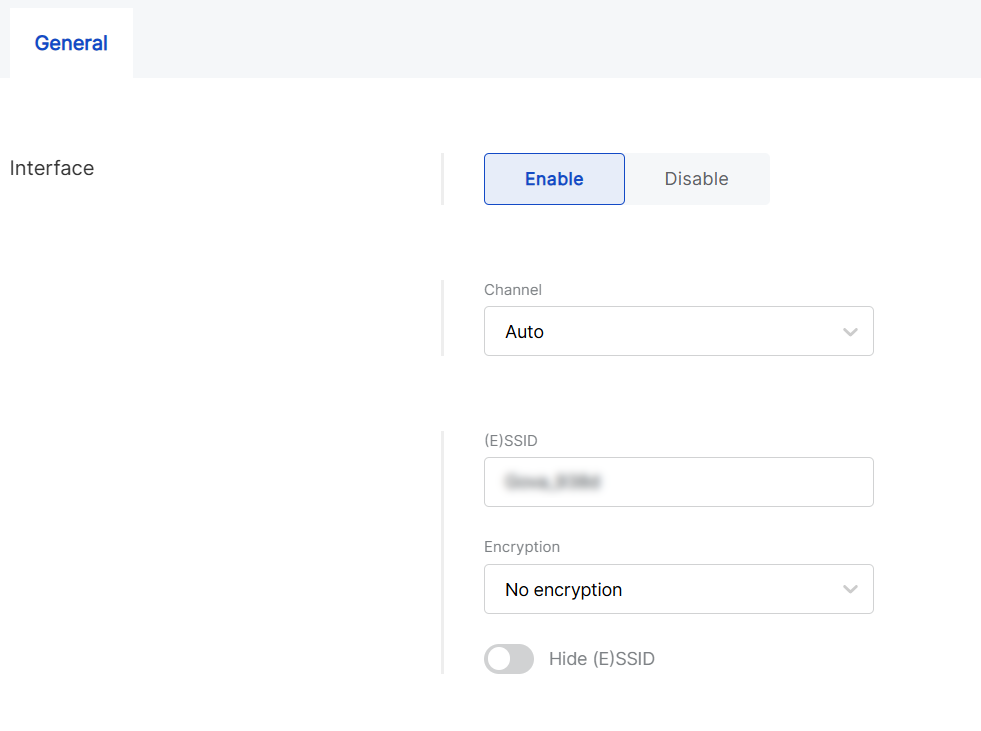Click the Encryption field label
Viewport: 981px width, 731px height.
[522, 547]
